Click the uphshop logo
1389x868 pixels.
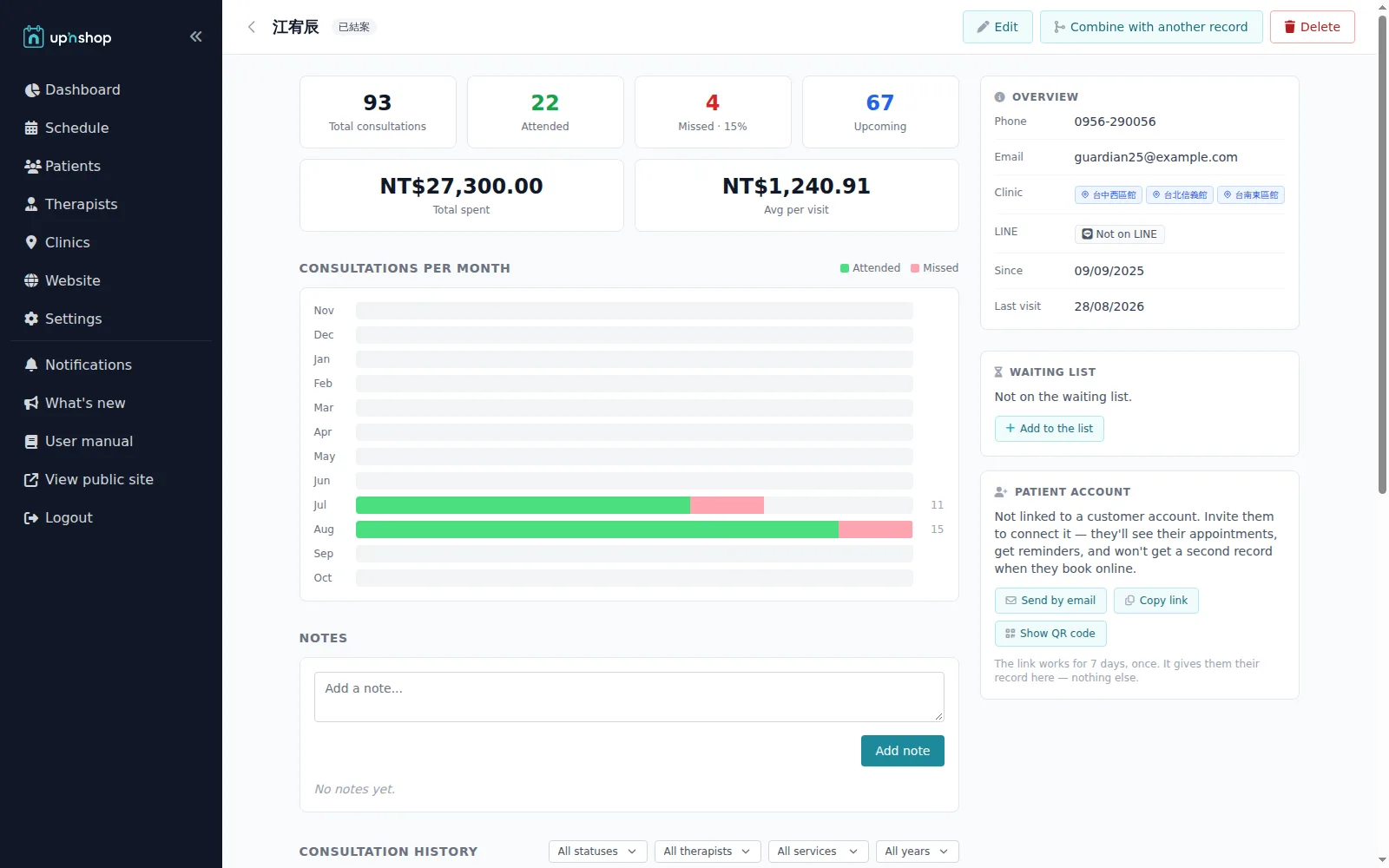tap(68, 37)
